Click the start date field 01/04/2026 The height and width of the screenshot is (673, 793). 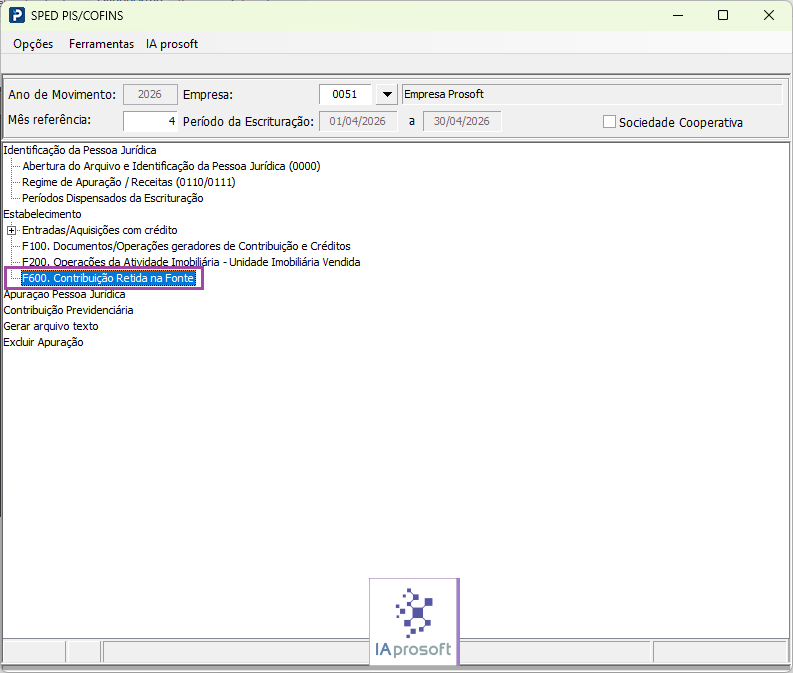358,121
